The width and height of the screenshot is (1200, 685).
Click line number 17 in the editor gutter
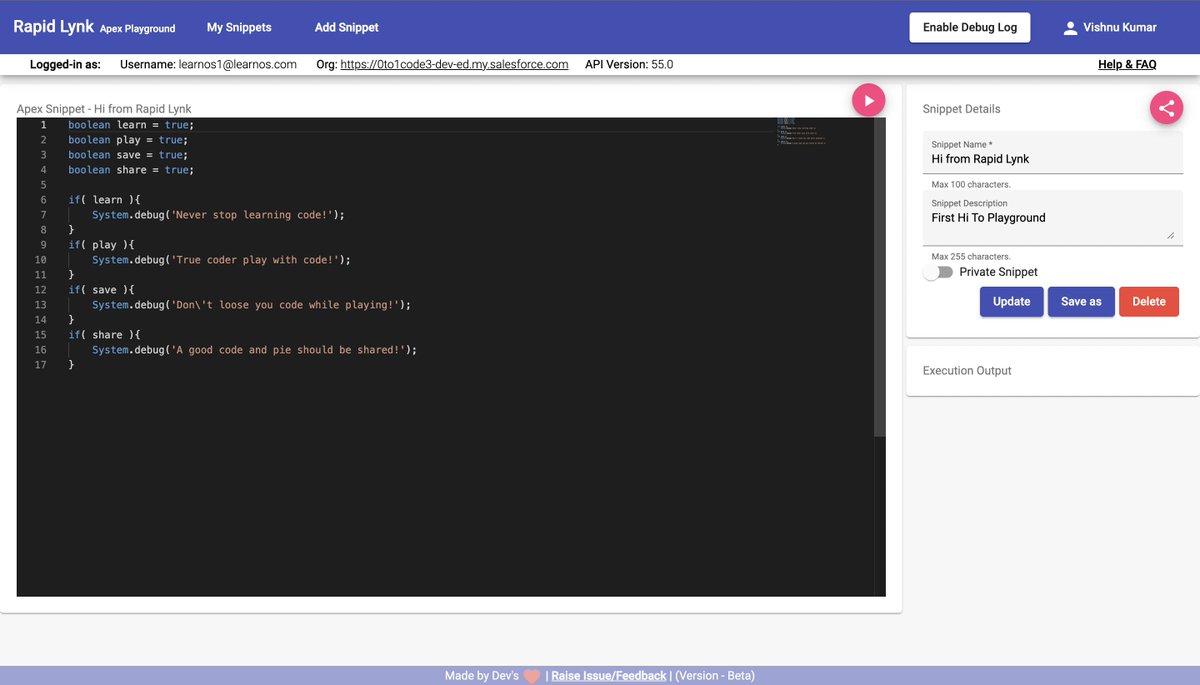point(41,365)
